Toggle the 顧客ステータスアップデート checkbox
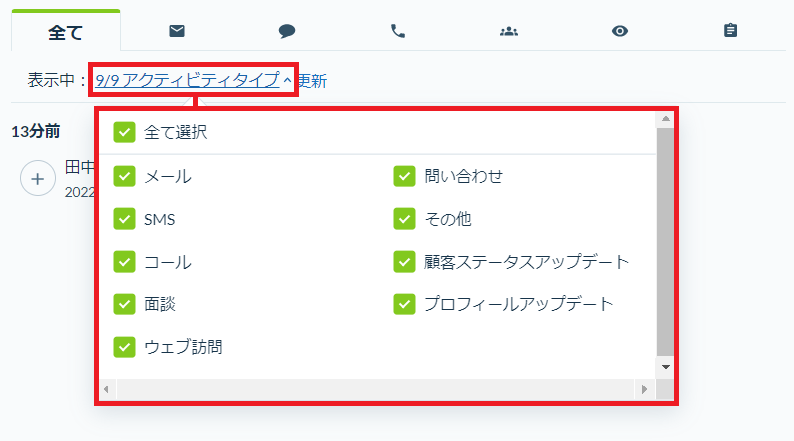The width and height of the screenshot is (794, 441). (404, 262)
